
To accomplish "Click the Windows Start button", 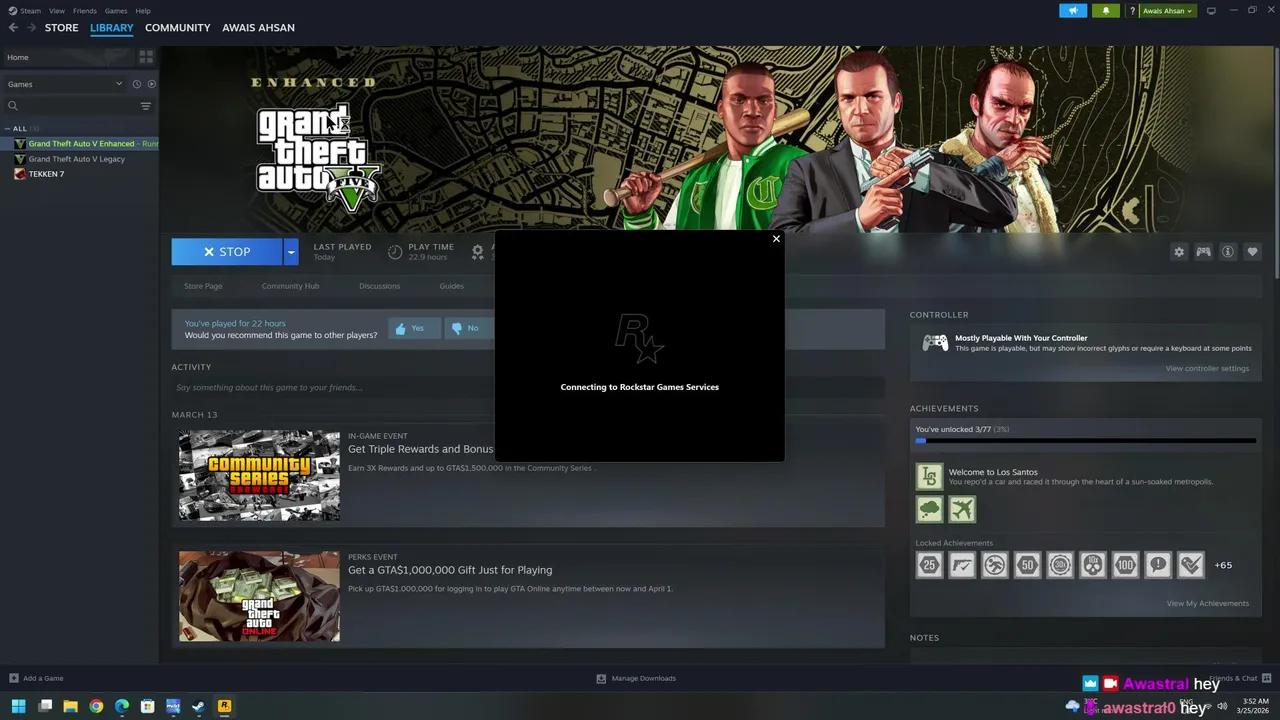I will pyautogui.click(x=18, y=706).
